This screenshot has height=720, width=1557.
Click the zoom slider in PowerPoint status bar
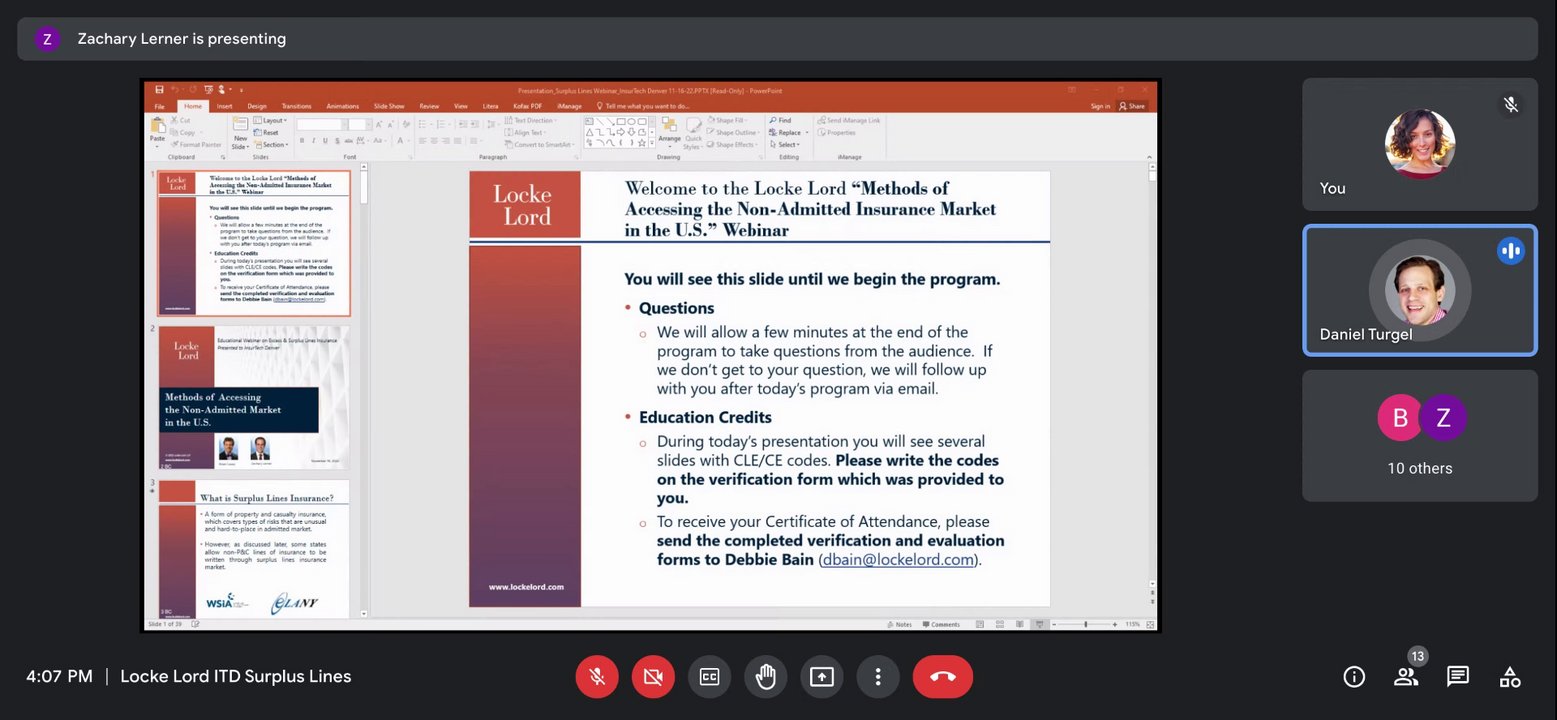tap(1086, 624)
